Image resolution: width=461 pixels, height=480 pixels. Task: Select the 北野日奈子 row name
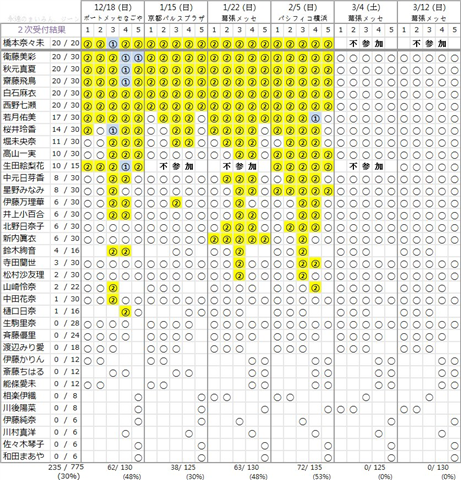[23, 226]
